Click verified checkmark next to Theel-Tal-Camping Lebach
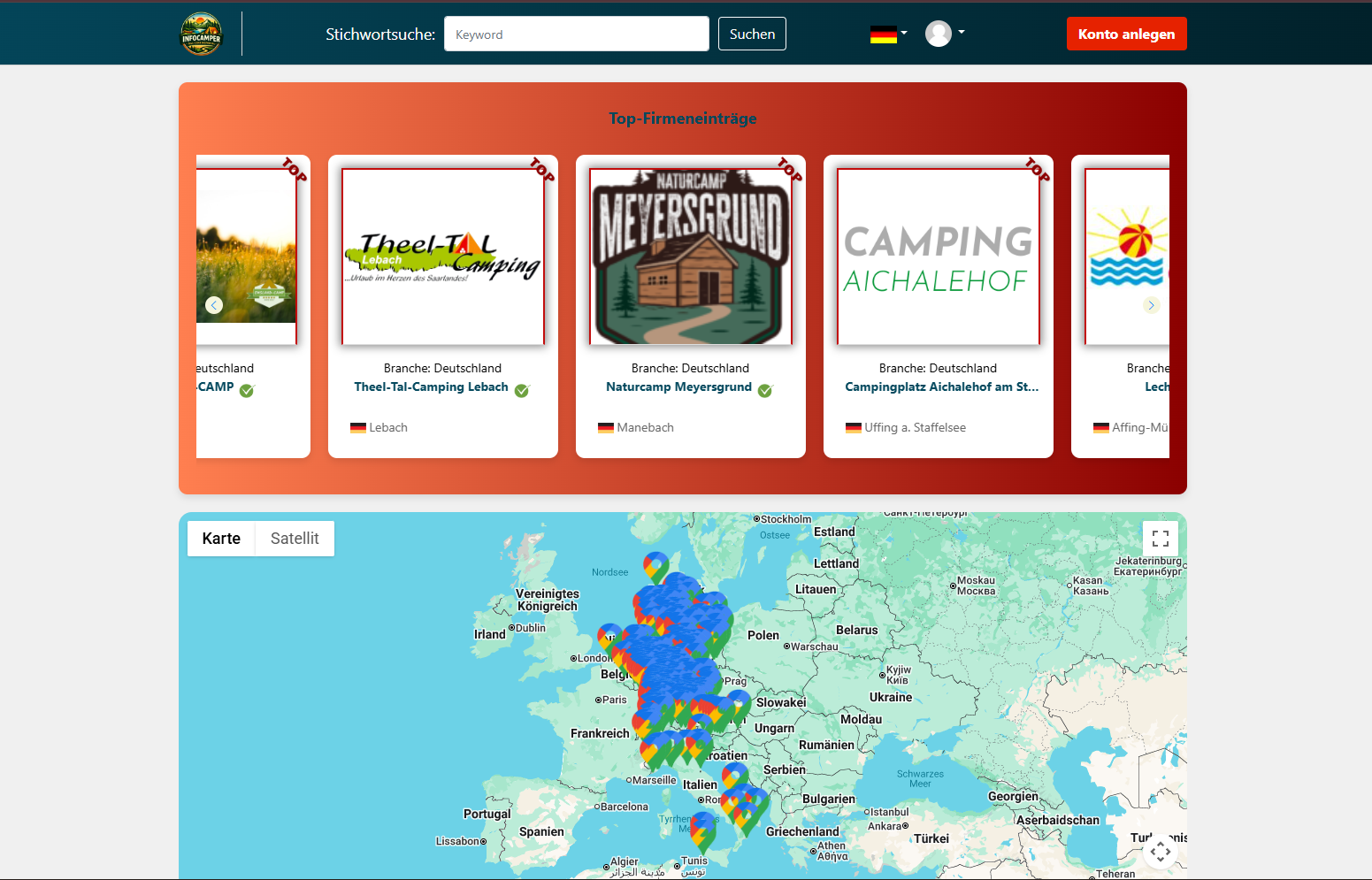This screenshot has height=880, width=1372. (x=522, y=391)
